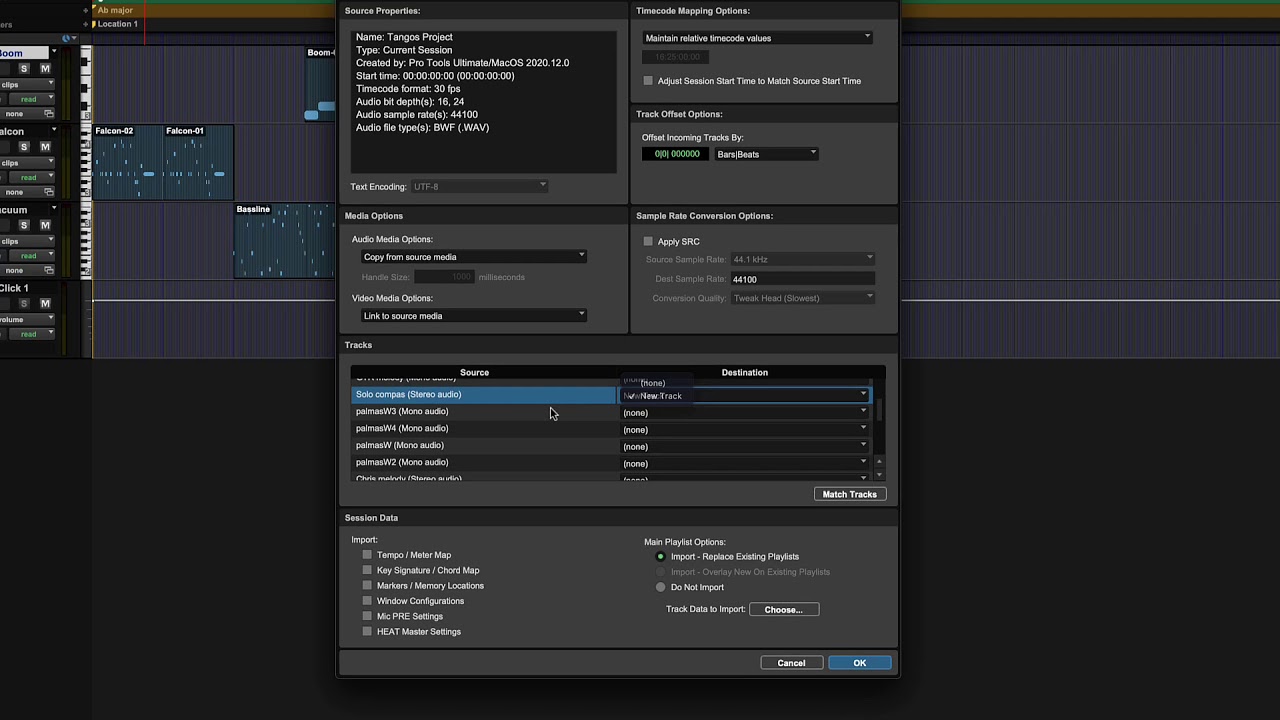Screen dimensions: 1280x720
Task: Solo the Falcon track
Action: click(24, 147)
